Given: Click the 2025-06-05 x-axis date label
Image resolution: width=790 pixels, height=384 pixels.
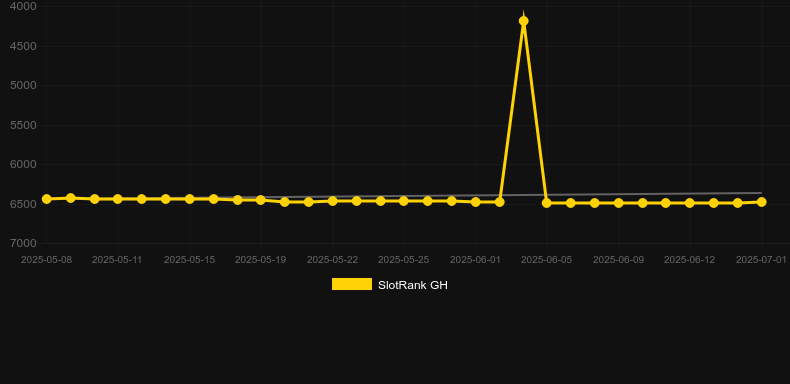Looking at the screenshot, I should click(547, 260).
